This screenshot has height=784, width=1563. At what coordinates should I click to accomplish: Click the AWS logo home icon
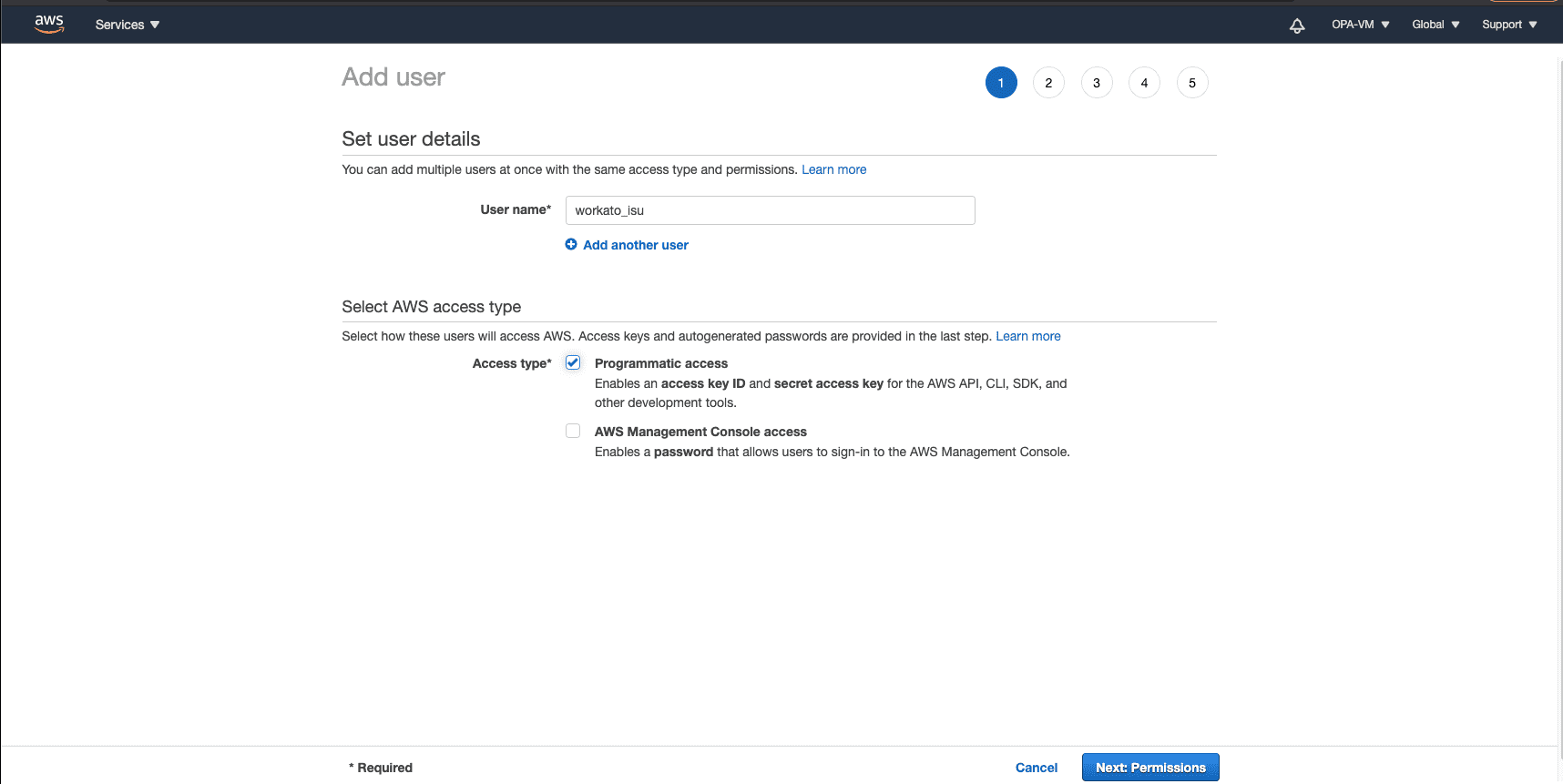point(49,24)
